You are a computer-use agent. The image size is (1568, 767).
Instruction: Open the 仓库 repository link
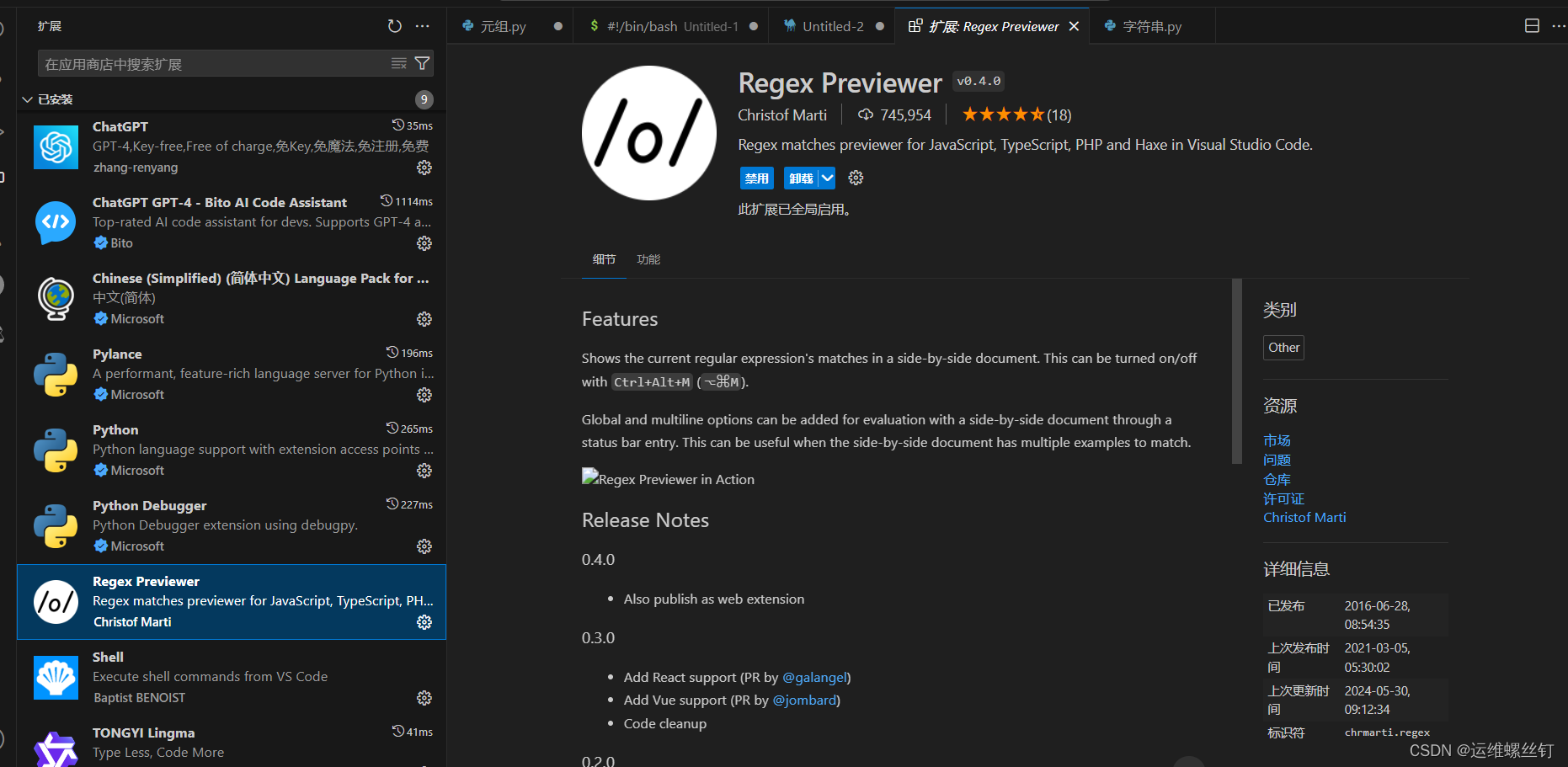(1277, 479)
